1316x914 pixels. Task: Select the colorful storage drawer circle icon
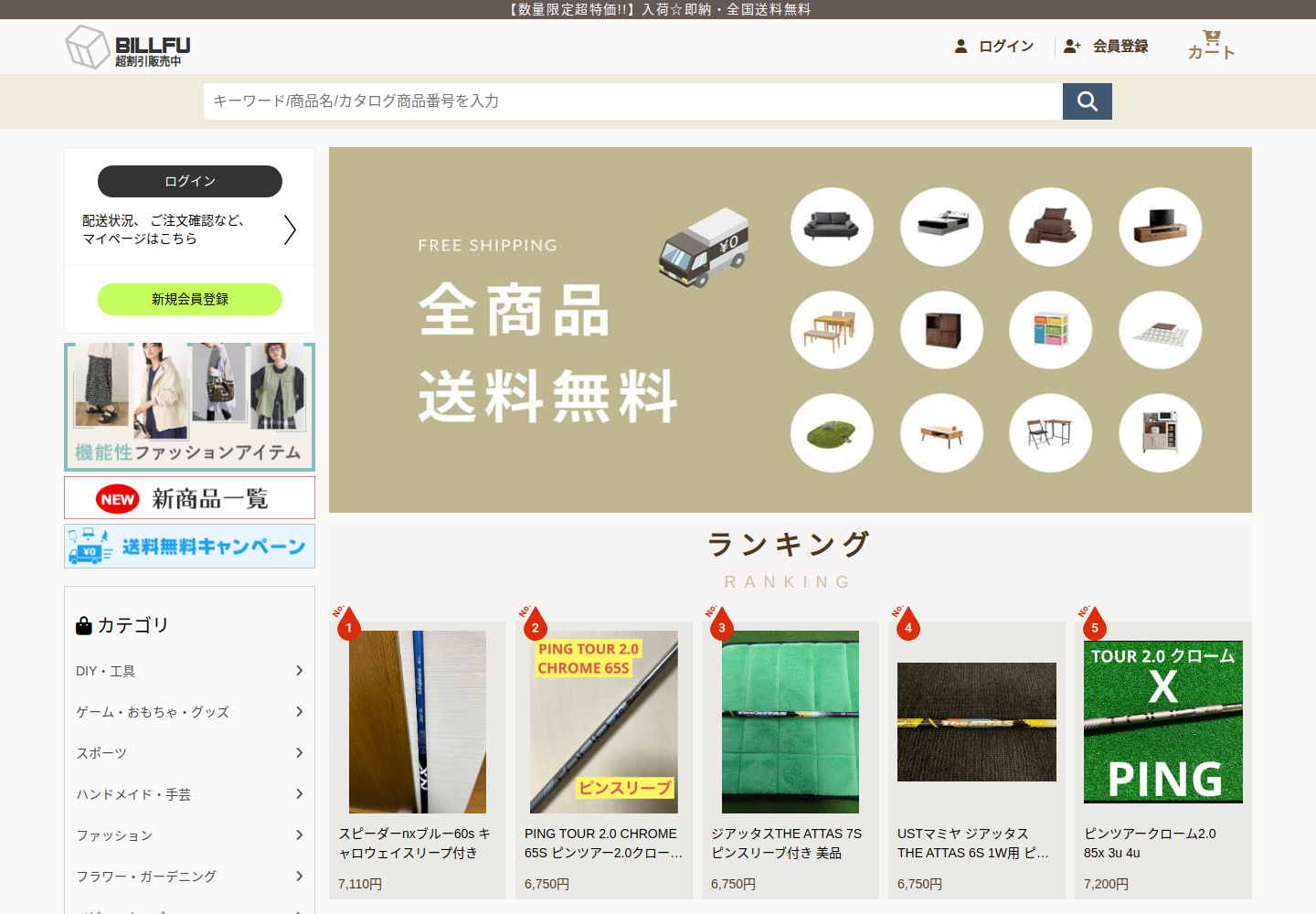click(x=1051, y=330)
